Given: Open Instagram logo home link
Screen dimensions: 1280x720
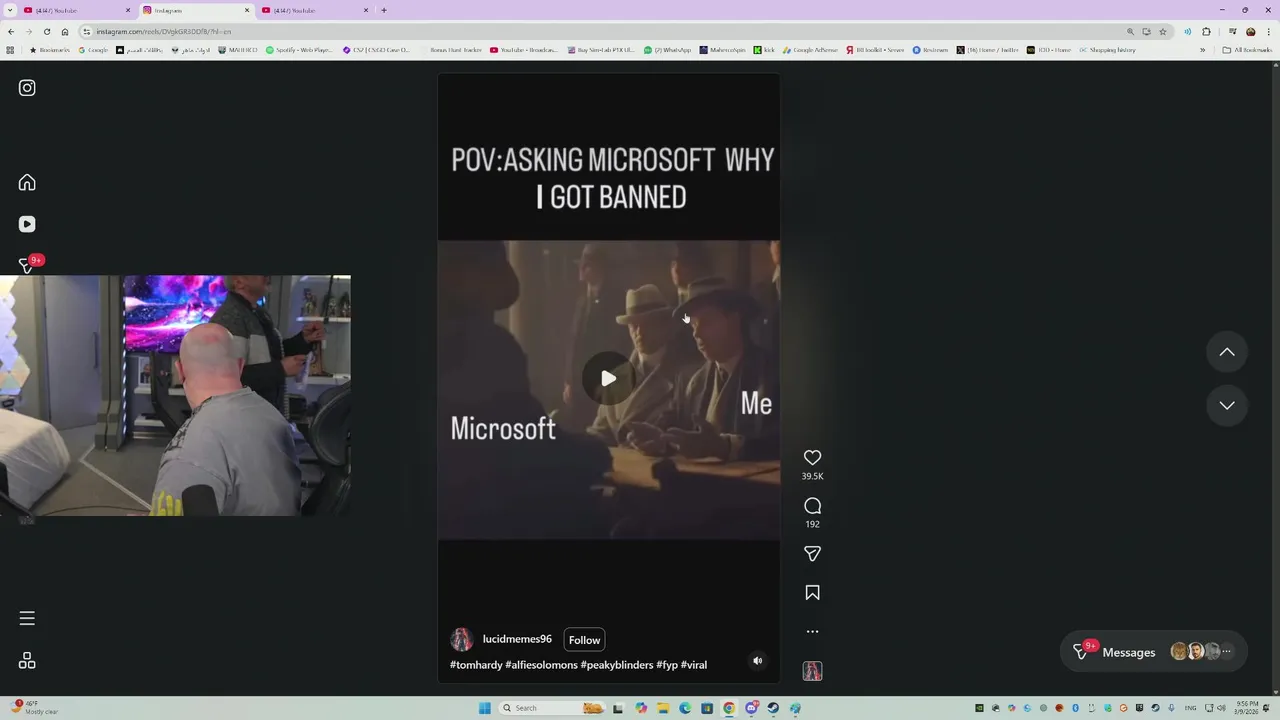Looking at the screenshot, I should [27, 88].
